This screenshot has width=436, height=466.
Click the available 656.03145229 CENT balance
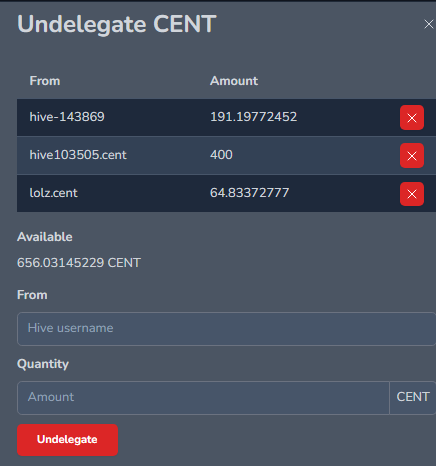click(79, 263)
